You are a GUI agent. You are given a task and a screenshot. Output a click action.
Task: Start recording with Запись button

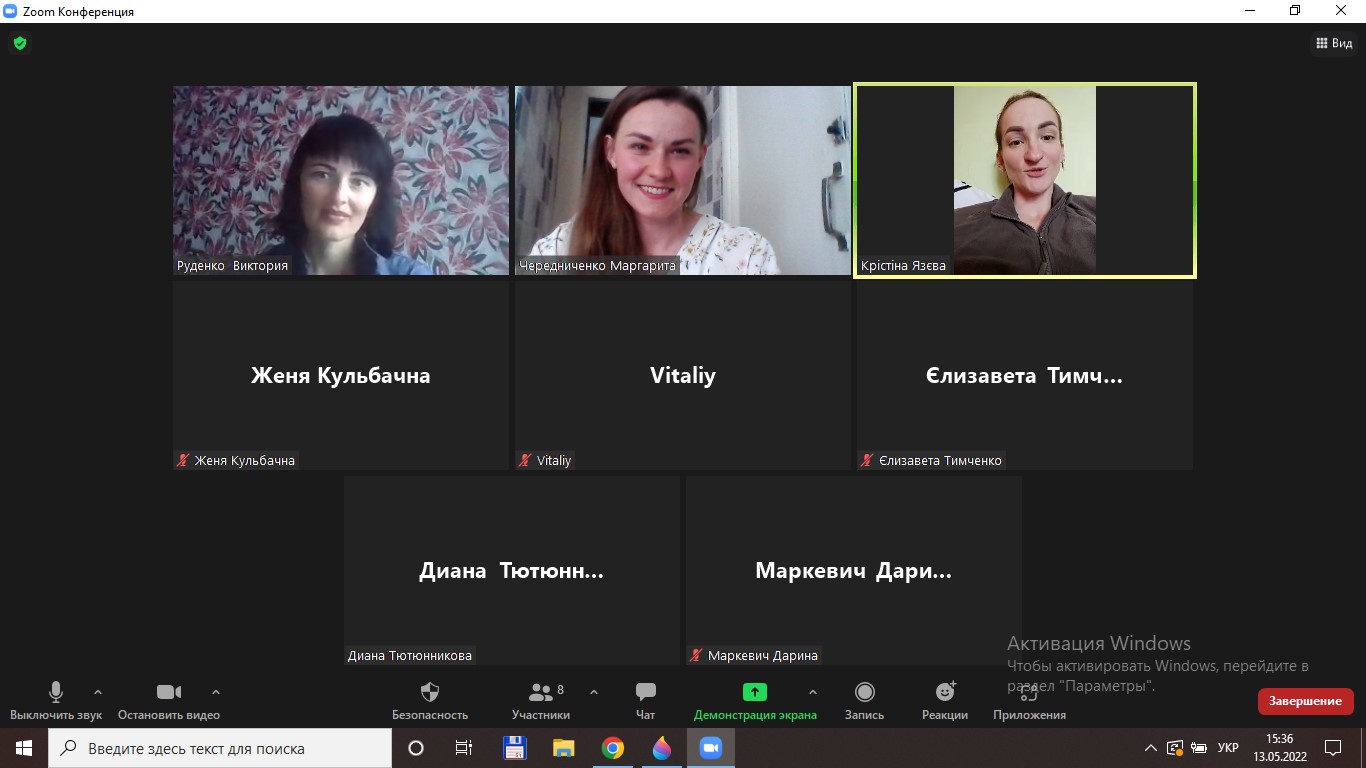tap(865, 701)
